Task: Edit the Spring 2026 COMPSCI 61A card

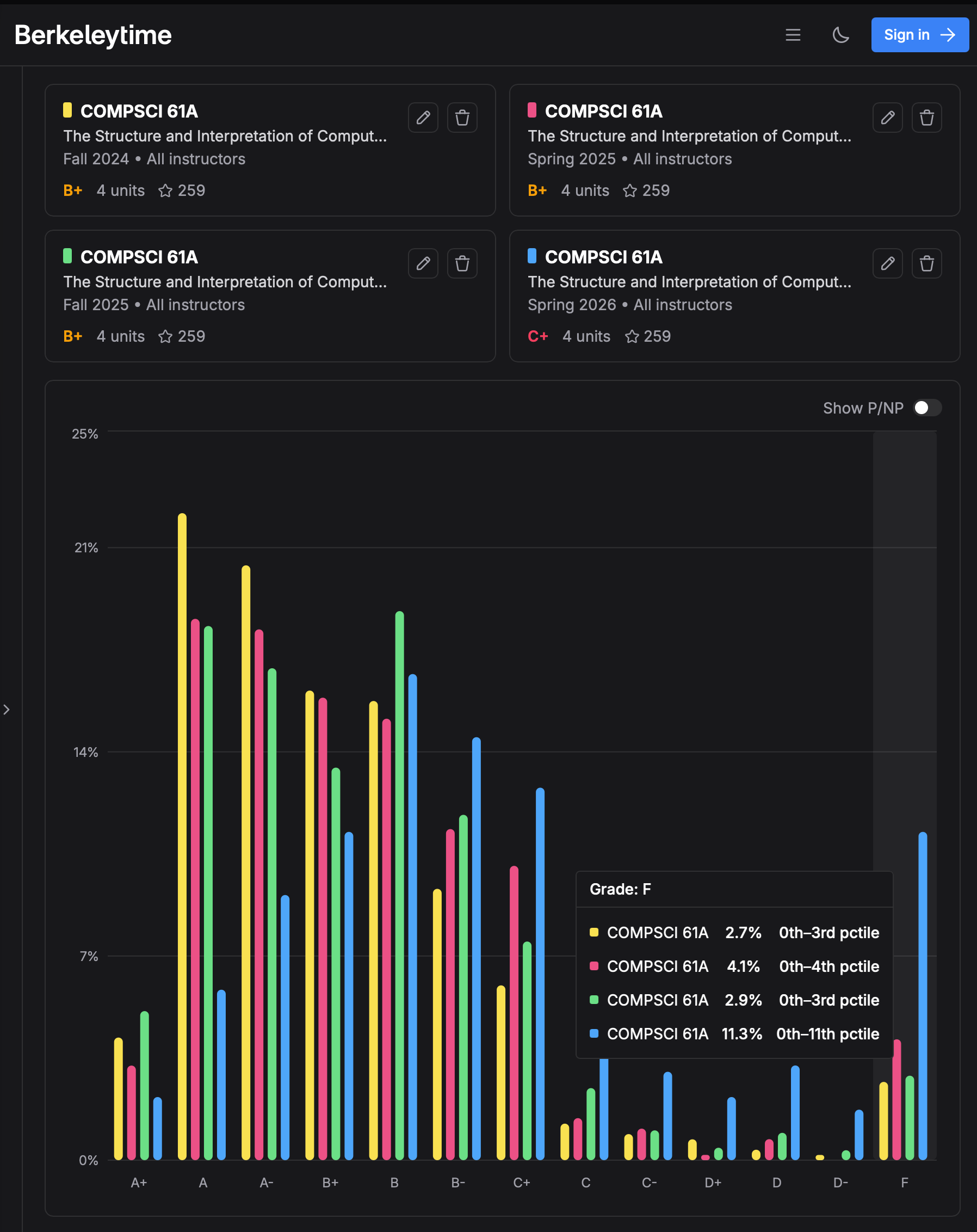Action: (x=887, y=263)
